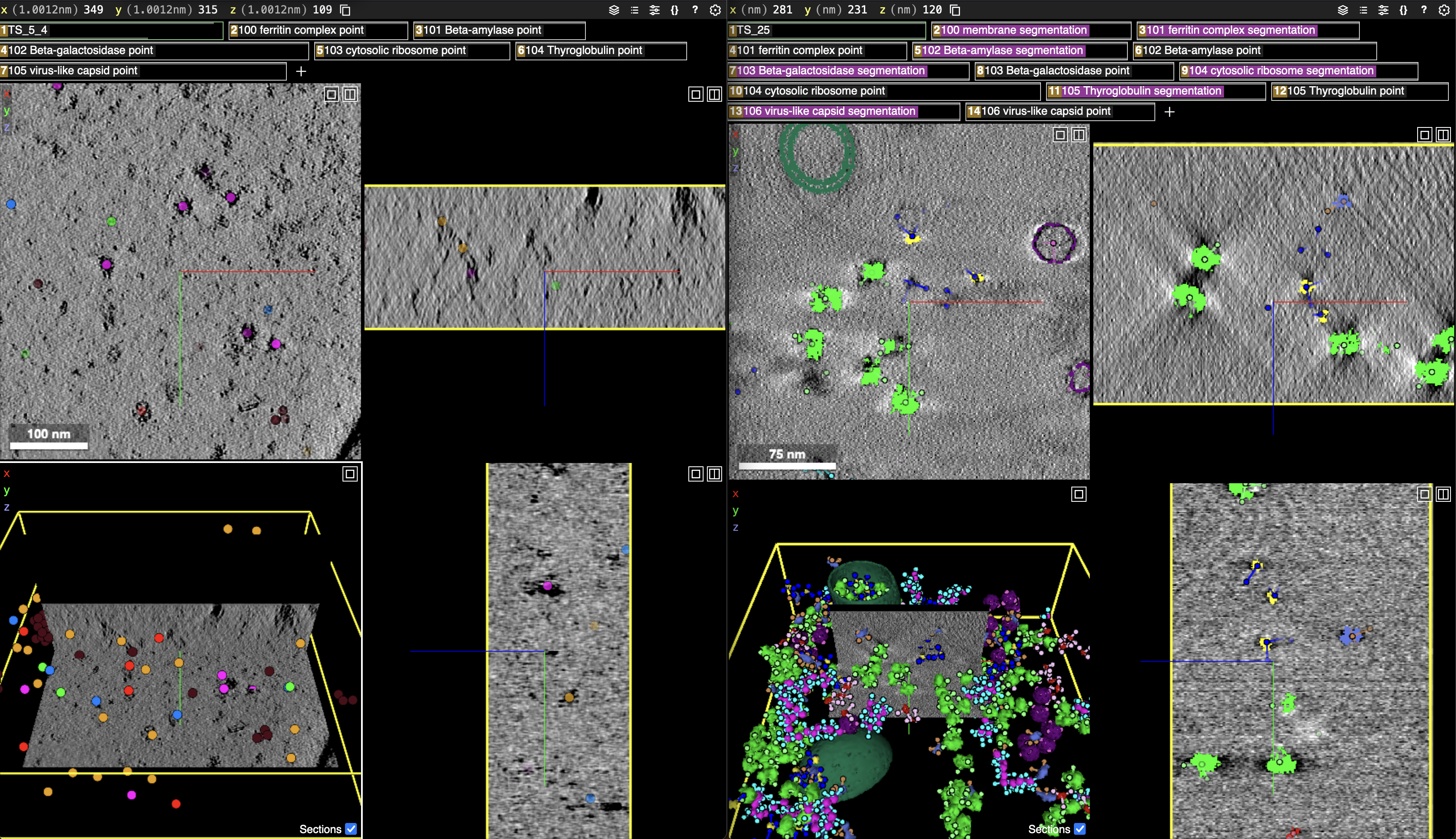Select the 104 Thyroglobulin point tab
Image resolution: width=1456 pixels, height=839 pixels.
(x=601, y=51)
